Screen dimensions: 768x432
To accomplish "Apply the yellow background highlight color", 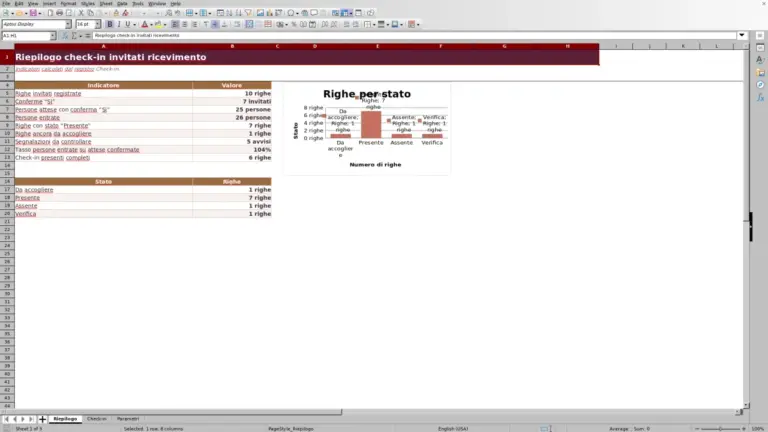I will coord(158,24).
